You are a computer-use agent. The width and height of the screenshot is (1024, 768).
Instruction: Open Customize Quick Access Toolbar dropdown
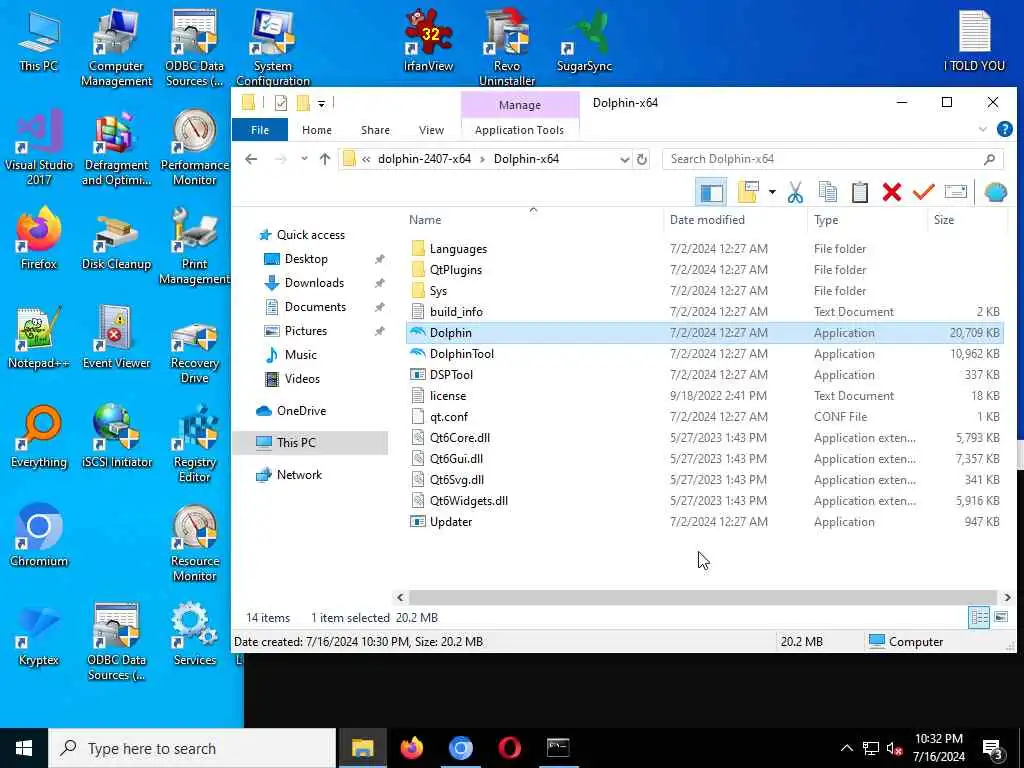click(321, 103)
